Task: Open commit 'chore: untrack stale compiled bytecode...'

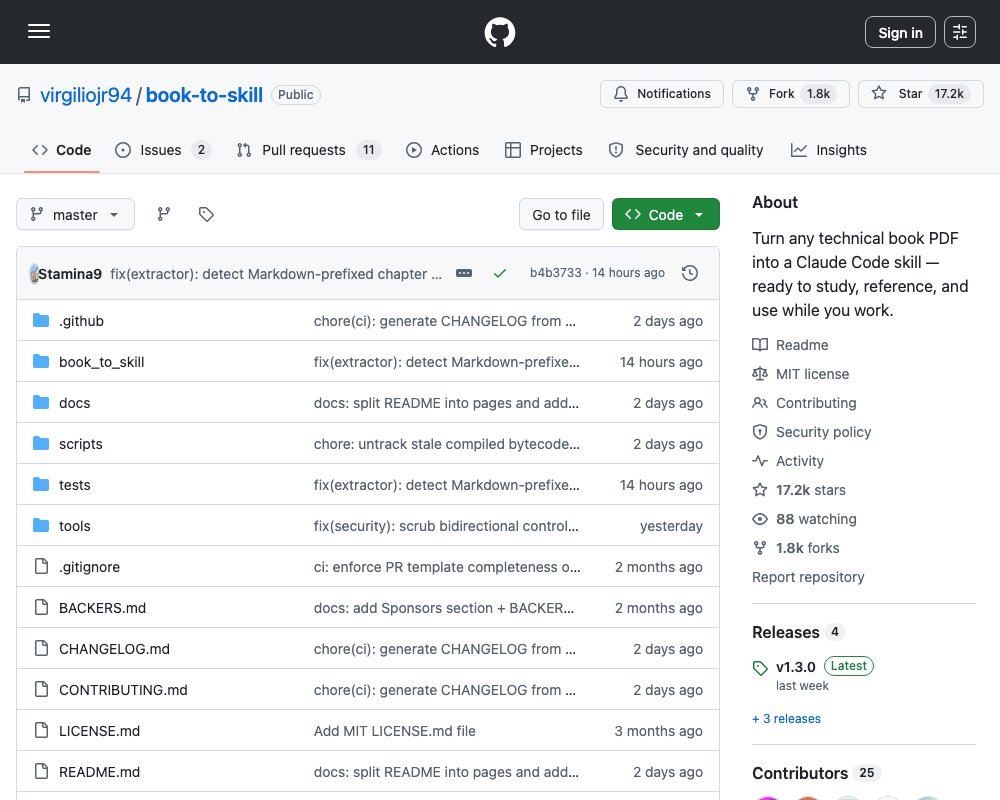Action: (446, 444)
